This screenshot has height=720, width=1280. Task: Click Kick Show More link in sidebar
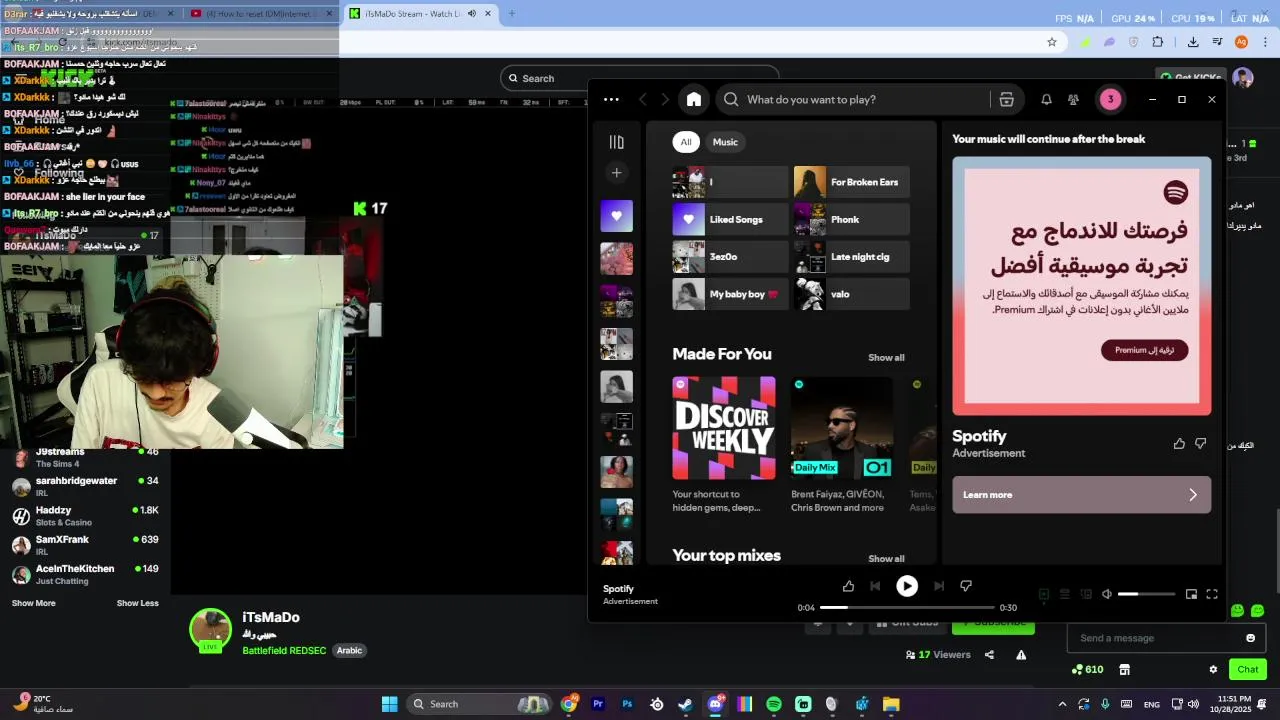point(33,603)
